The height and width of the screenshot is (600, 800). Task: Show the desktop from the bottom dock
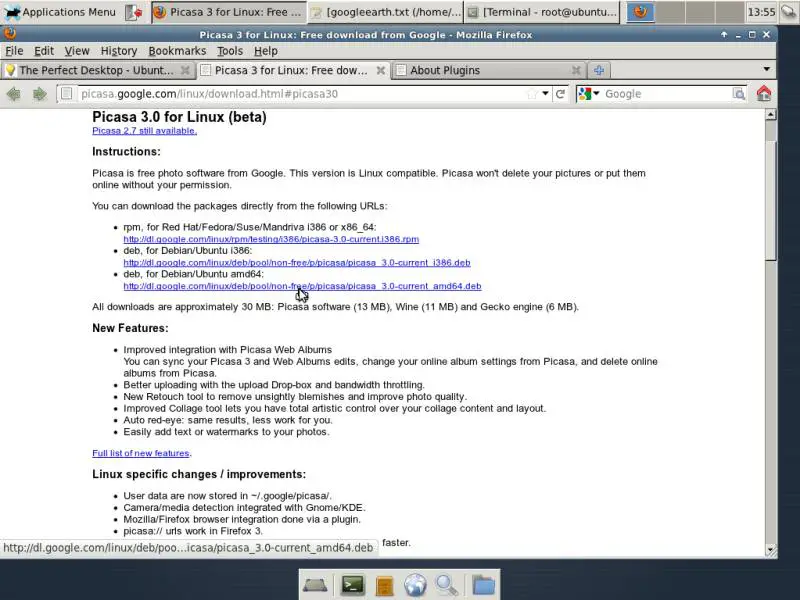[x=315, y=585]
